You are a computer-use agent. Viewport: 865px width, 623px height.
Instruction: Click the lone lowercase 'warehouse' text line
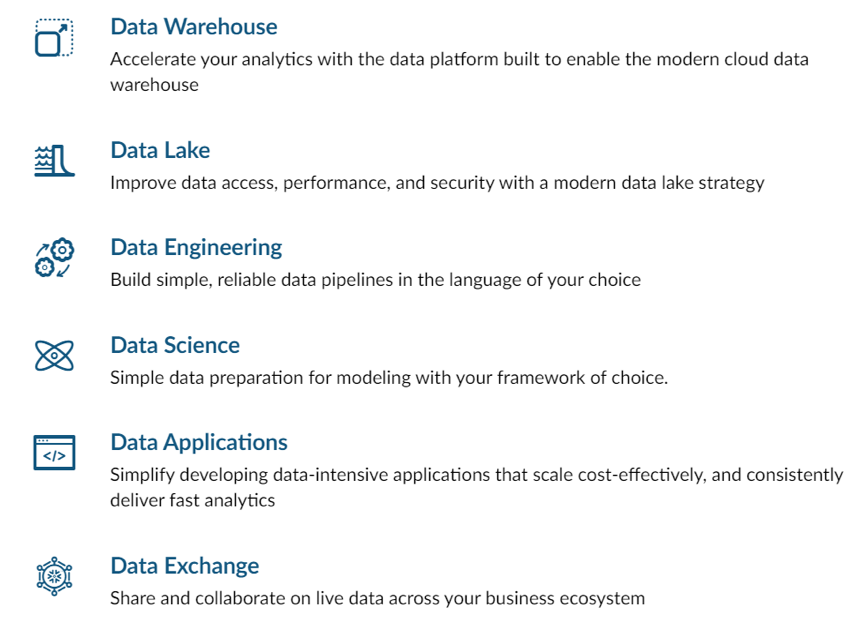154,85
